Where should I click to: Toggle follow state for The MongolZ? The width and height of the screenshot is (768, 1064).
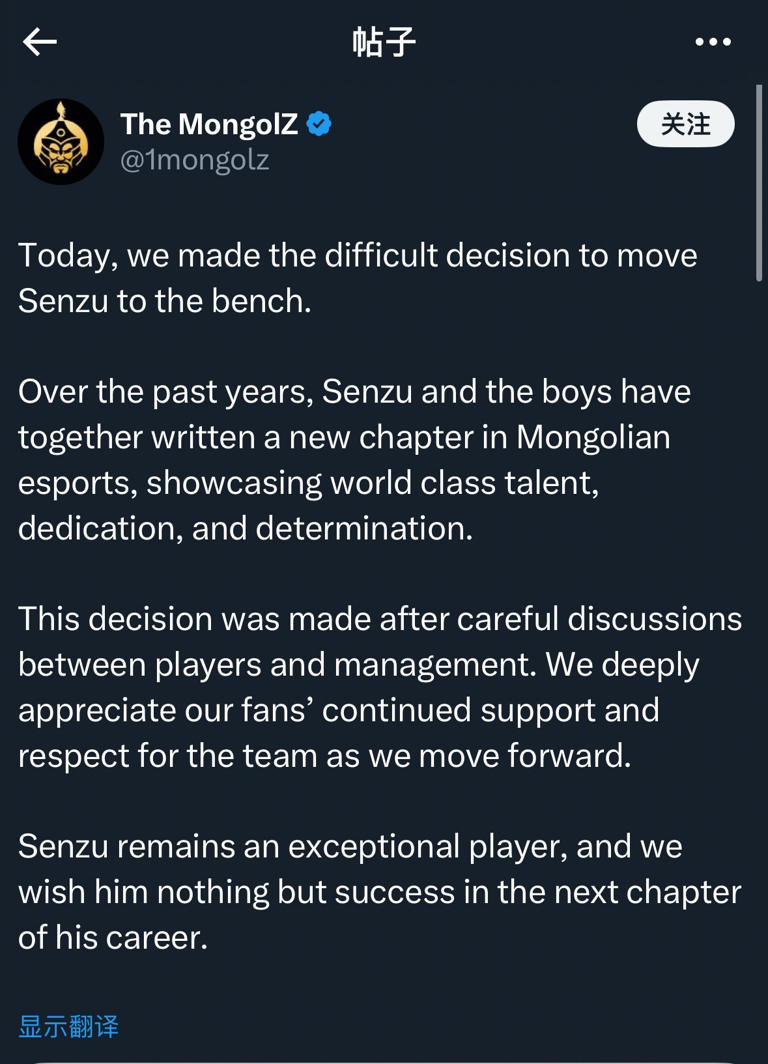click(x=685, y=124)
